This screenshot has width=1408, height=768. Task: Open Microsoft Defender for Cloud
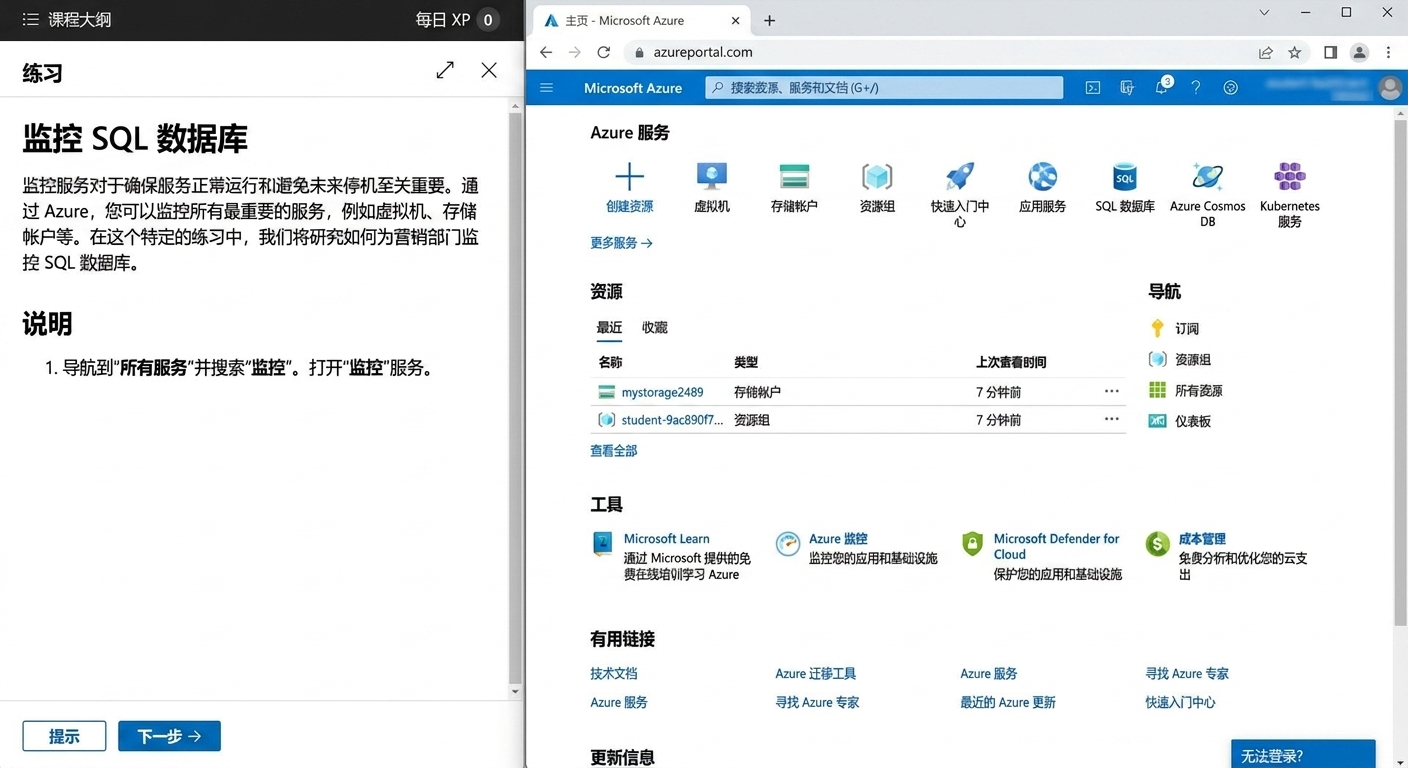1056,546
